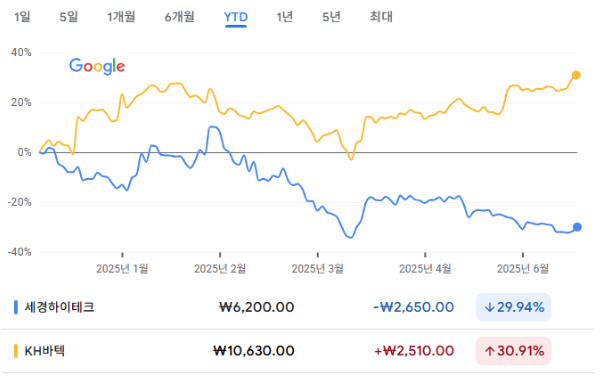Select the 최대 range tab

(x=381, y=17)
